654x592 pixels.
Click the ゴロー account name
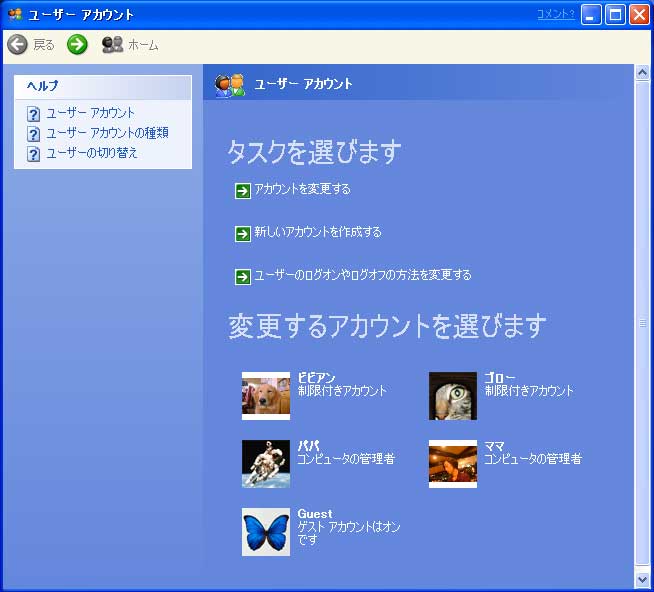tap(500, 378)
